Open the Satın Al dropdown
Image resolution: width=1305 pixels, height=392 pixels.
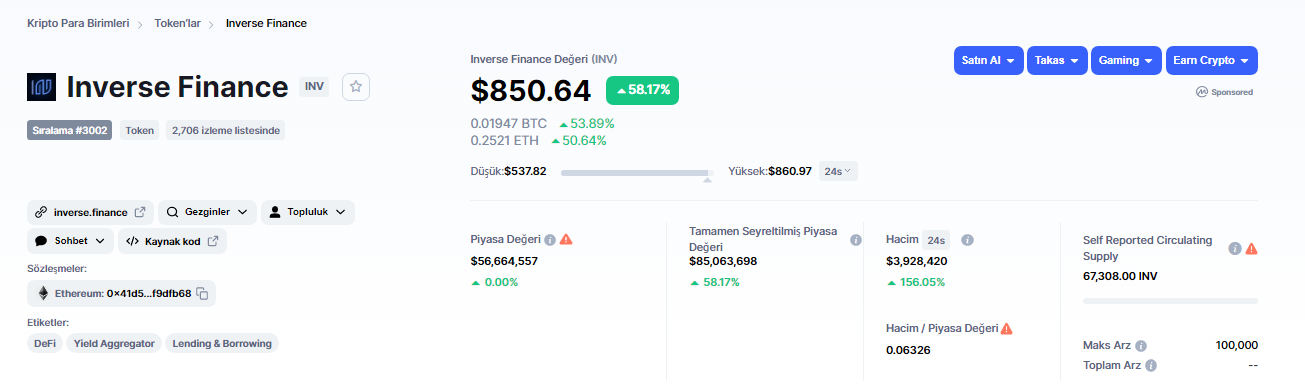pyautogui.click(x=988, y=60)
